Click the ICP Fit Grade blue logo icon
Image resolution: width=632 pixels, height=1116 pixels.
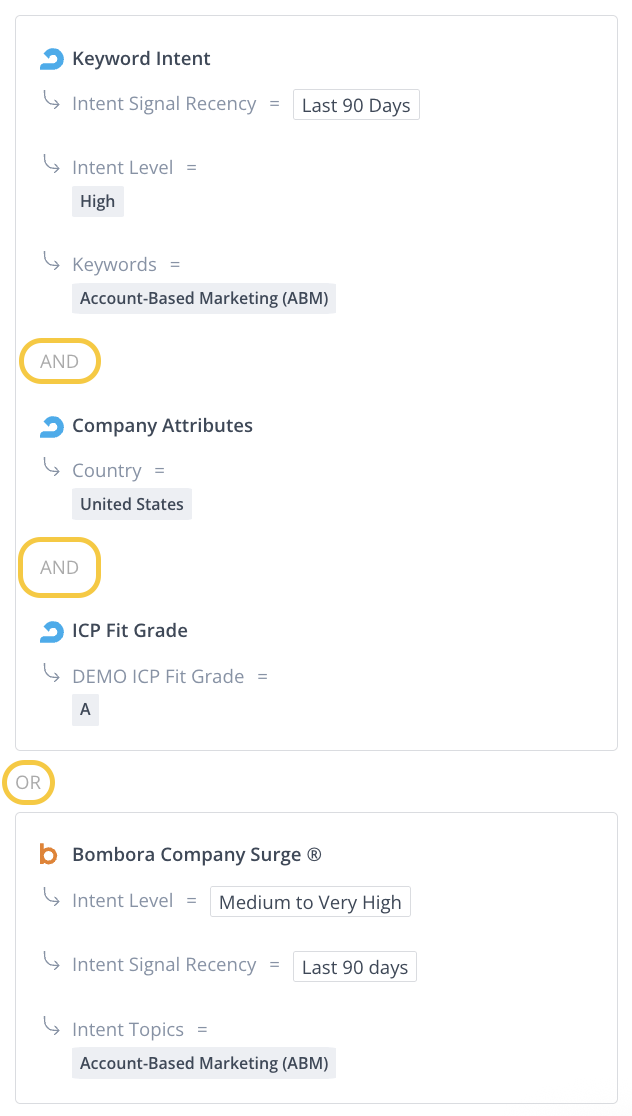coord(51,632)
